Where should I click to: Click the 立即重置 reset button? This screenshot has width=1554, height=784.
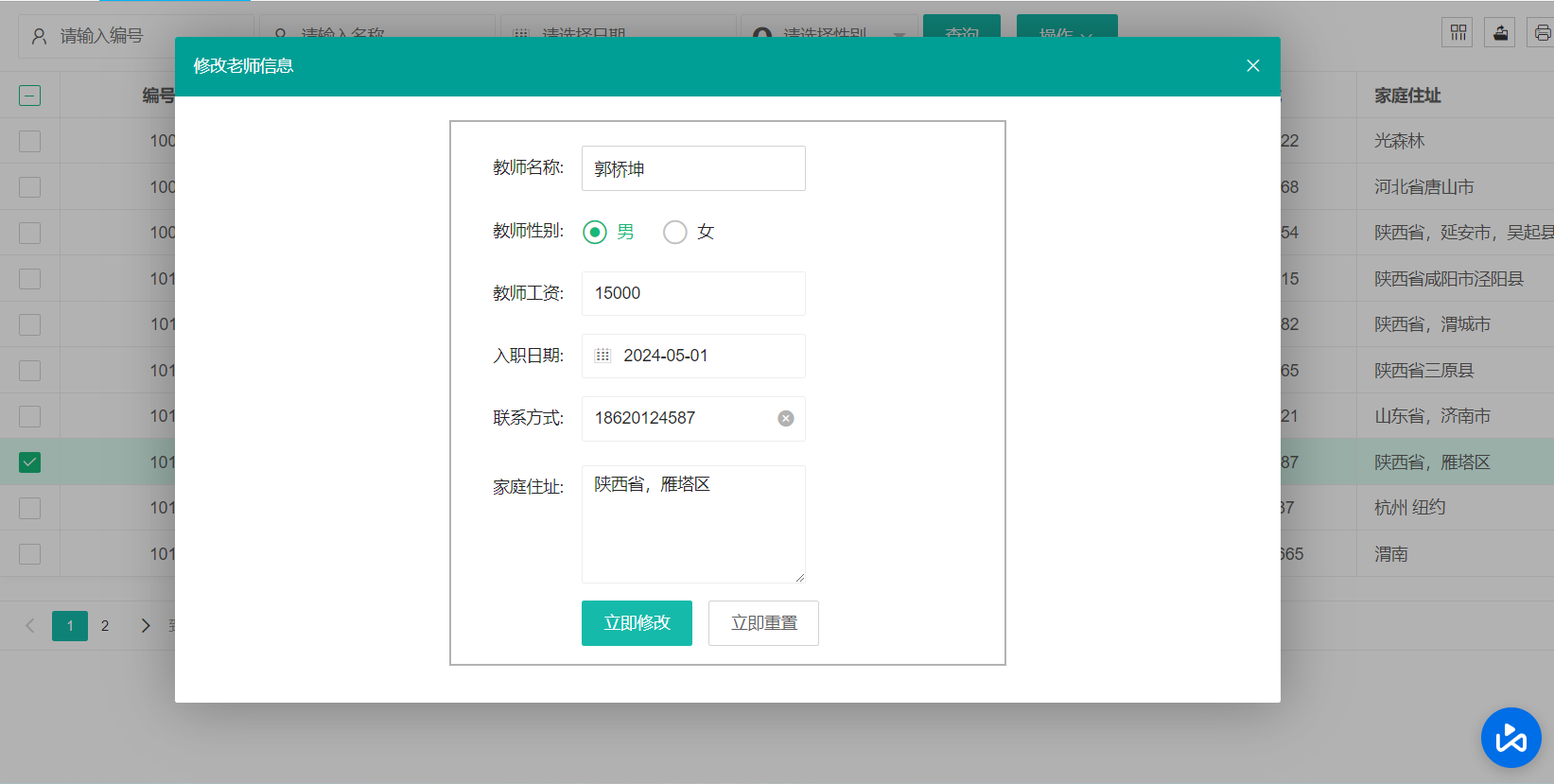(763, 623)
